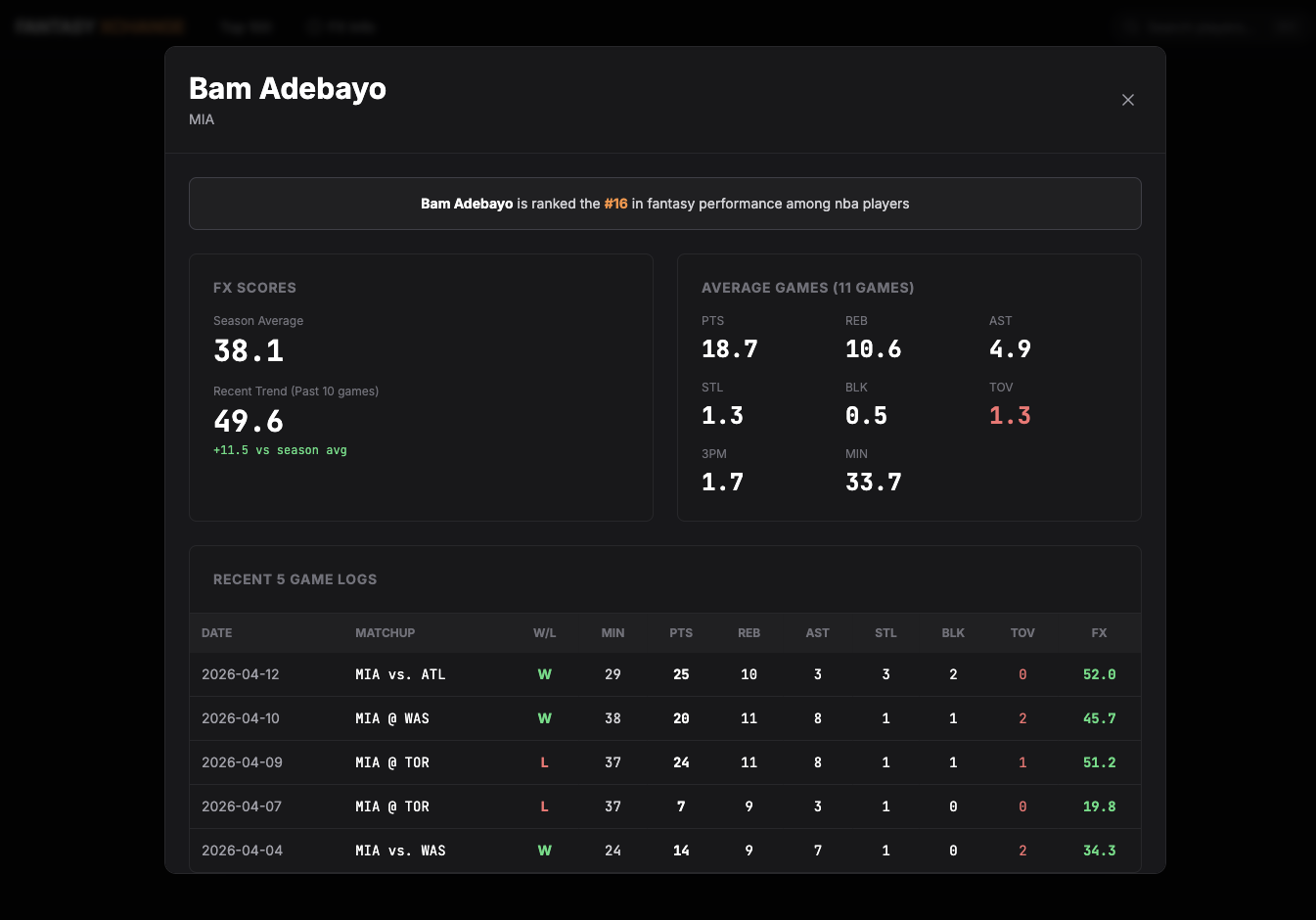Click the PTS column header in game logs
The height and width of the screenshot is (920, 1316).
(681, 633)
